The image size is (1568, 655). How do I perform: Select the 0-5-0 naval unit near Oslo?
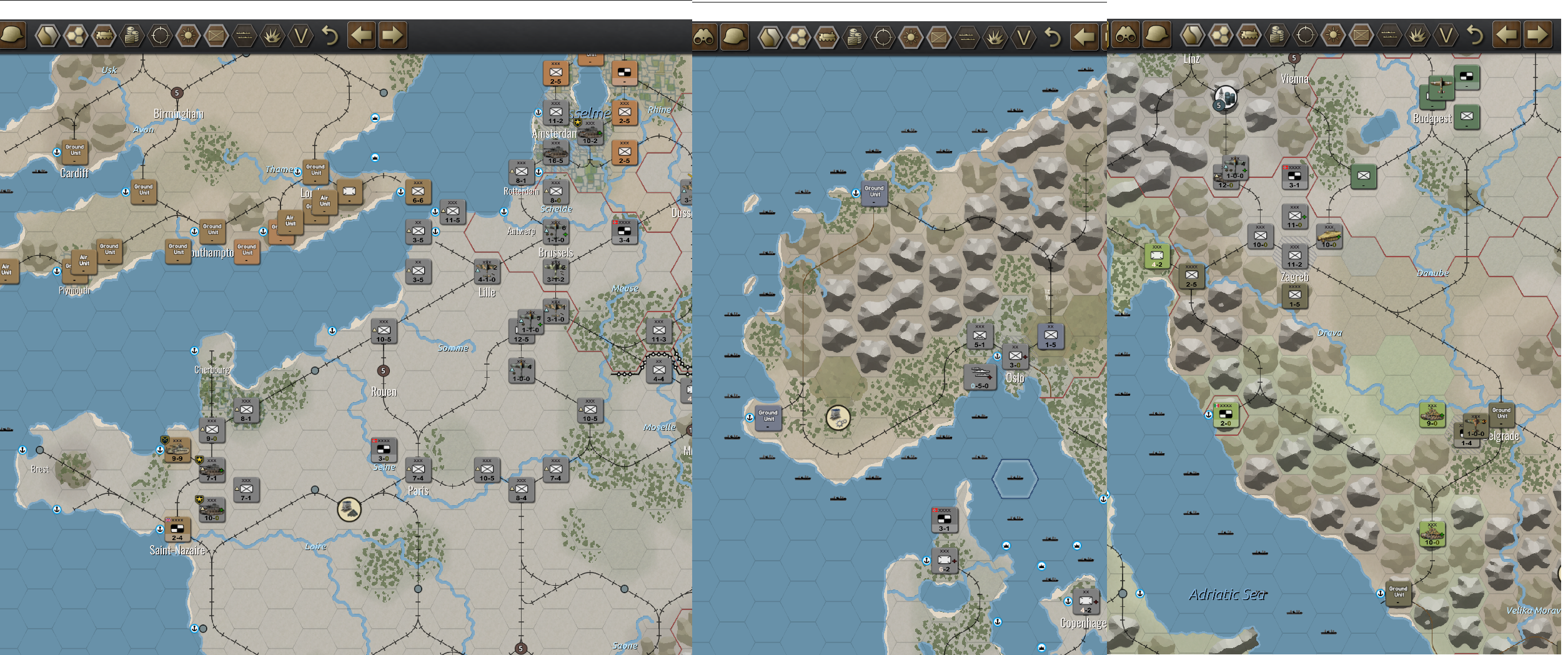[980, 378]
